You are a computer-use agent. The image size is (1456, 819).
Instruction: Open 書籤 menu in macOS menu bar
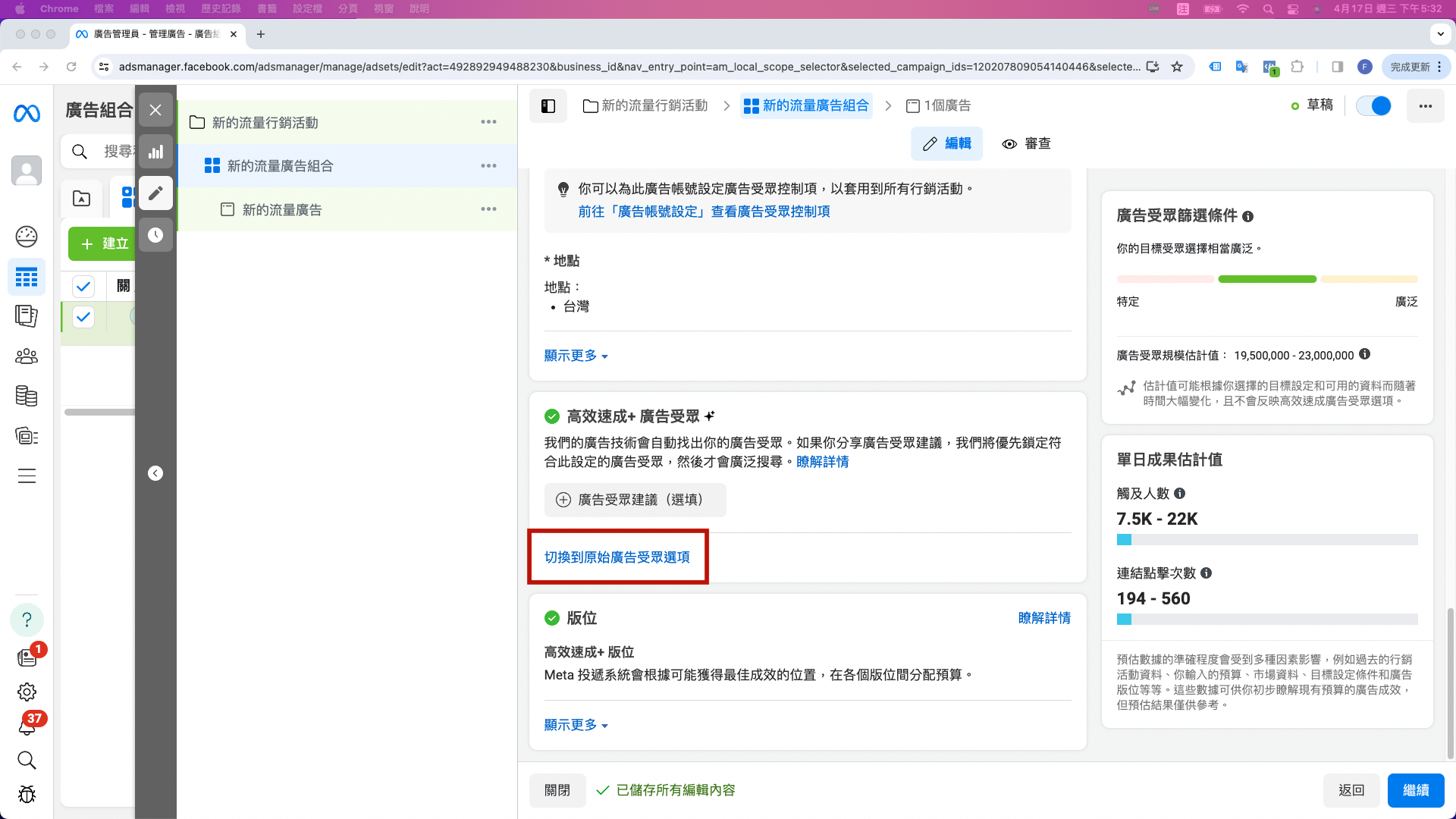coord(267,8)
